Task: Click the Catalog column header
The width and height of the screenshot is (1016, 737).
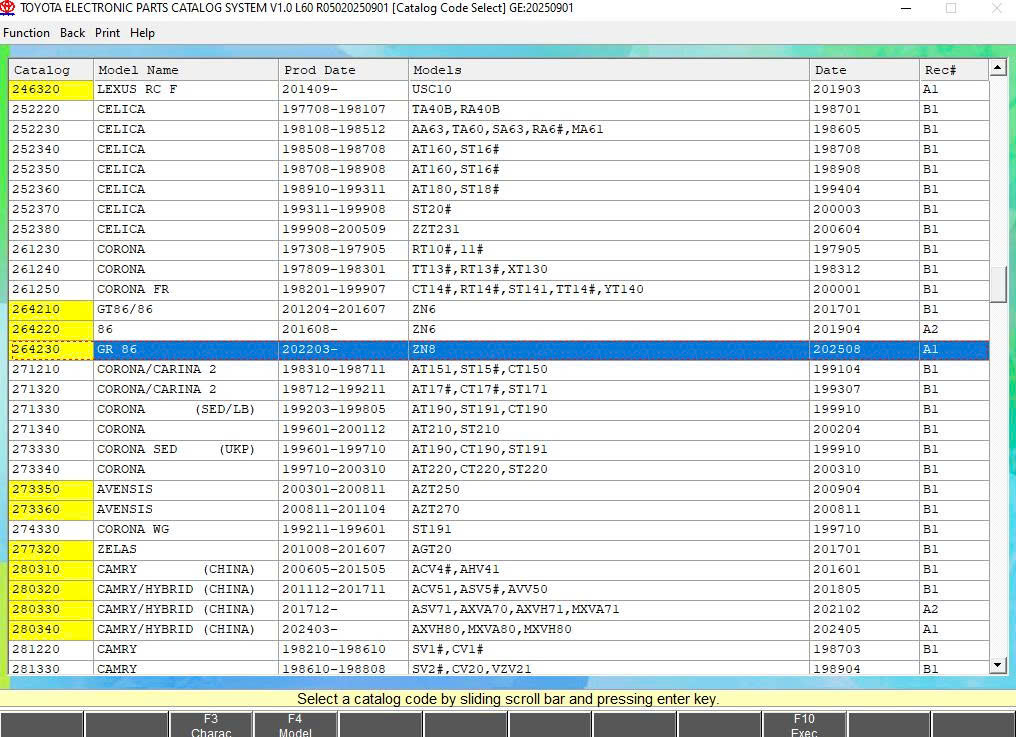Action: coord(50,70)
